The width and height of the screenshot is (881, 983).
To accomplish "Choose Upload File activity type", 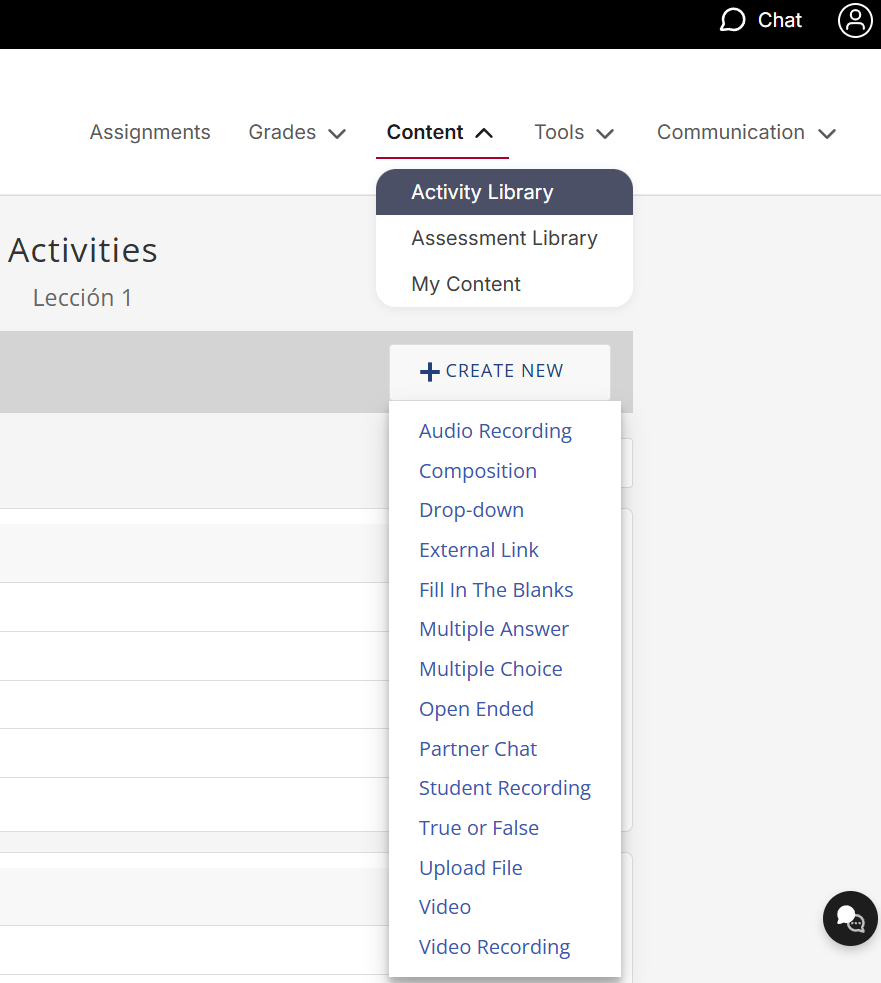I will [470, 868].
